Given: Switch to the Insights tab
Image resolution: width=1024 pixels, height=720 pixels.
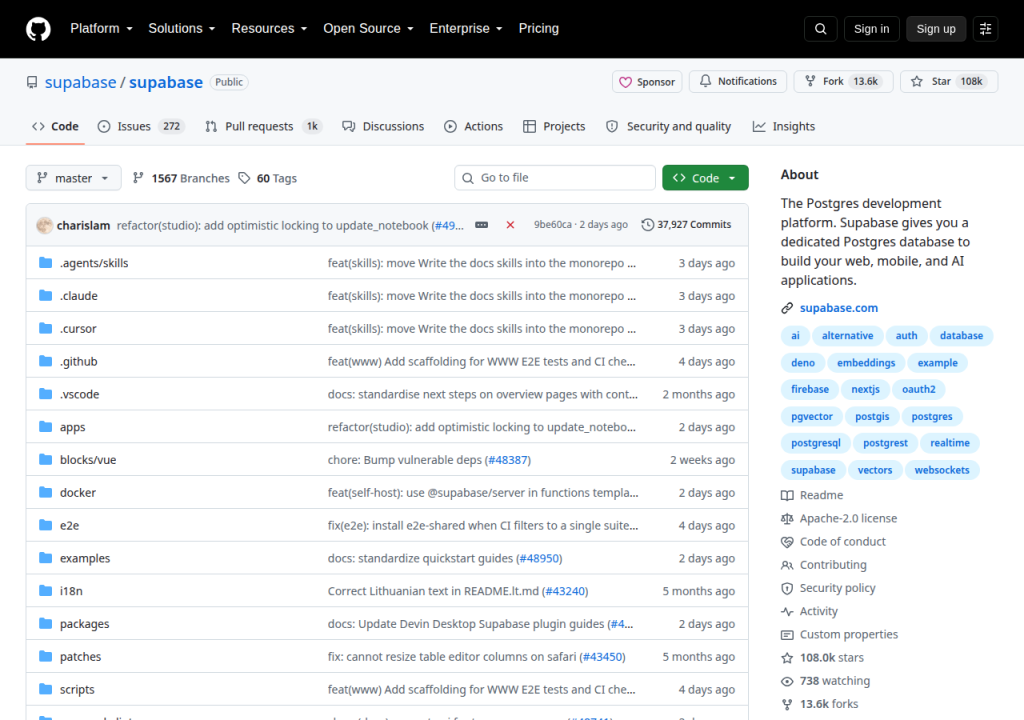Looking at the screenshot, I should pos(784,127).
